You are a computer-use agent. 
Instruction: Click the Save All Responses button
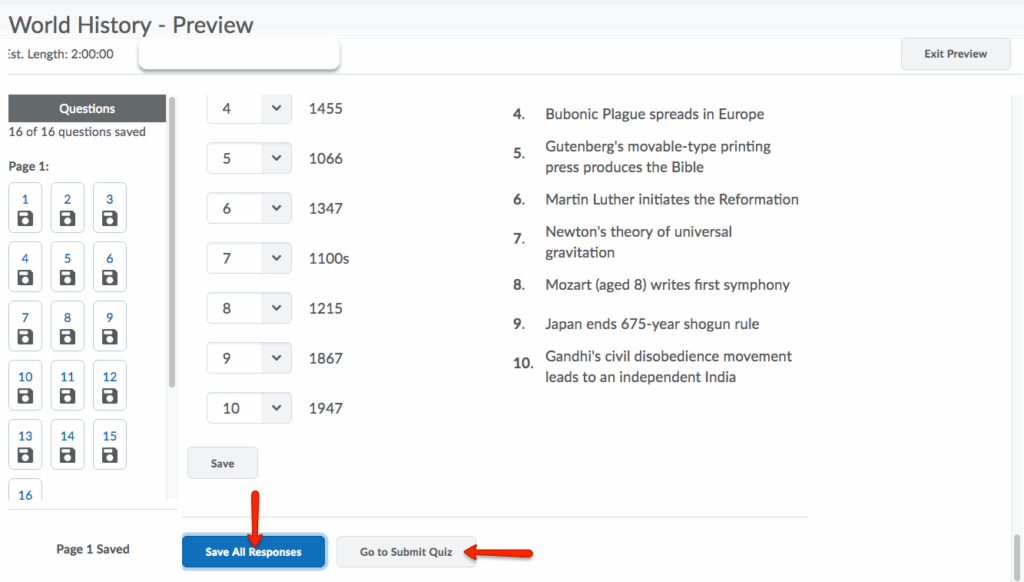(x=253, y=552)
